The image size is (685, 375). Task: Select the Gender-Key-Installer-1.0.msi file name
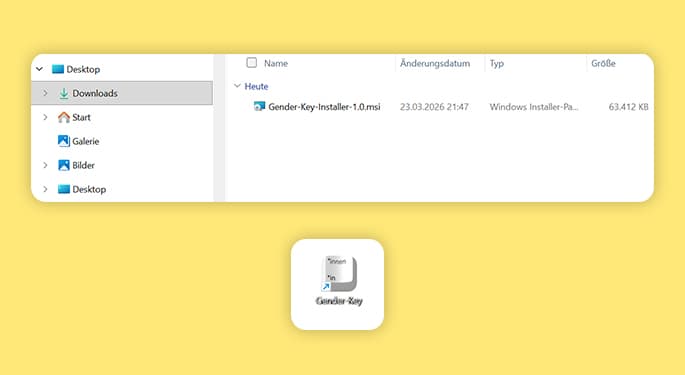coord(324,107)
